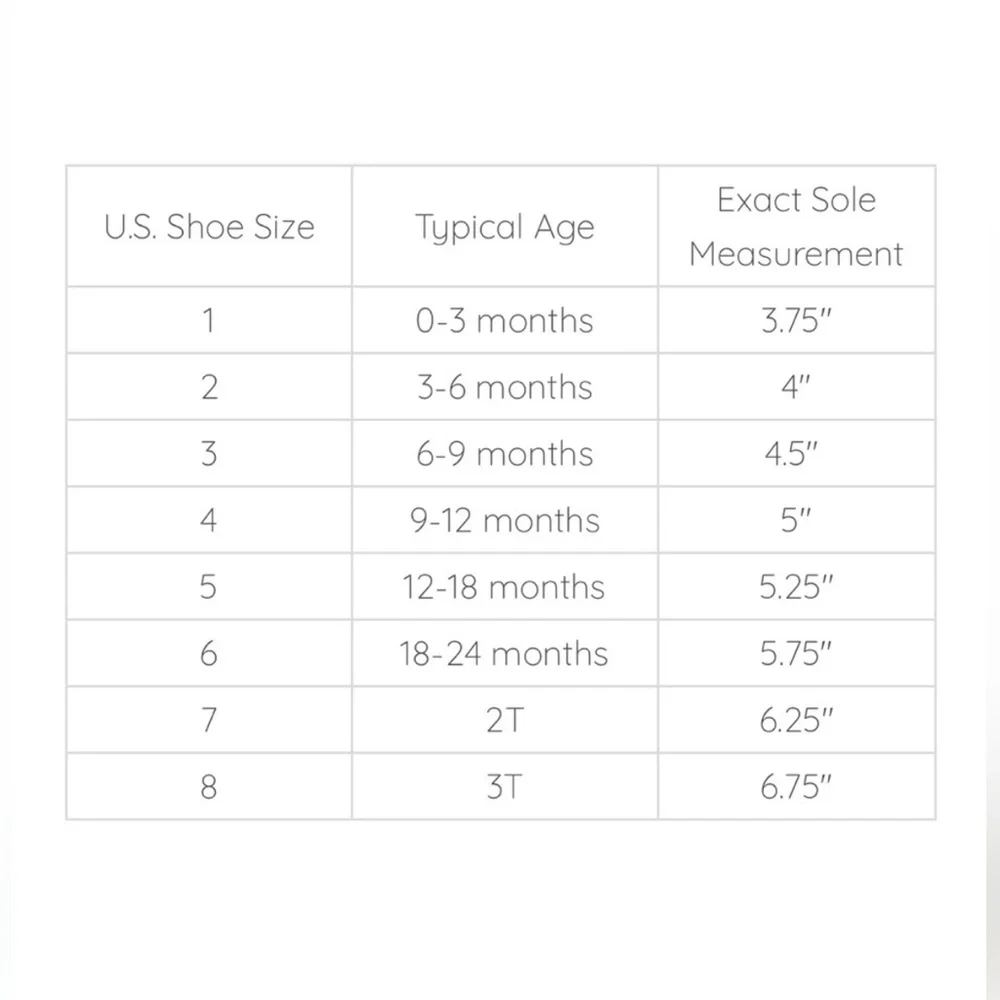Viewport: 1000px width, 1000px height.
Task: Click the Exact Sole Measurement header
Action: (x=797, y=226)
